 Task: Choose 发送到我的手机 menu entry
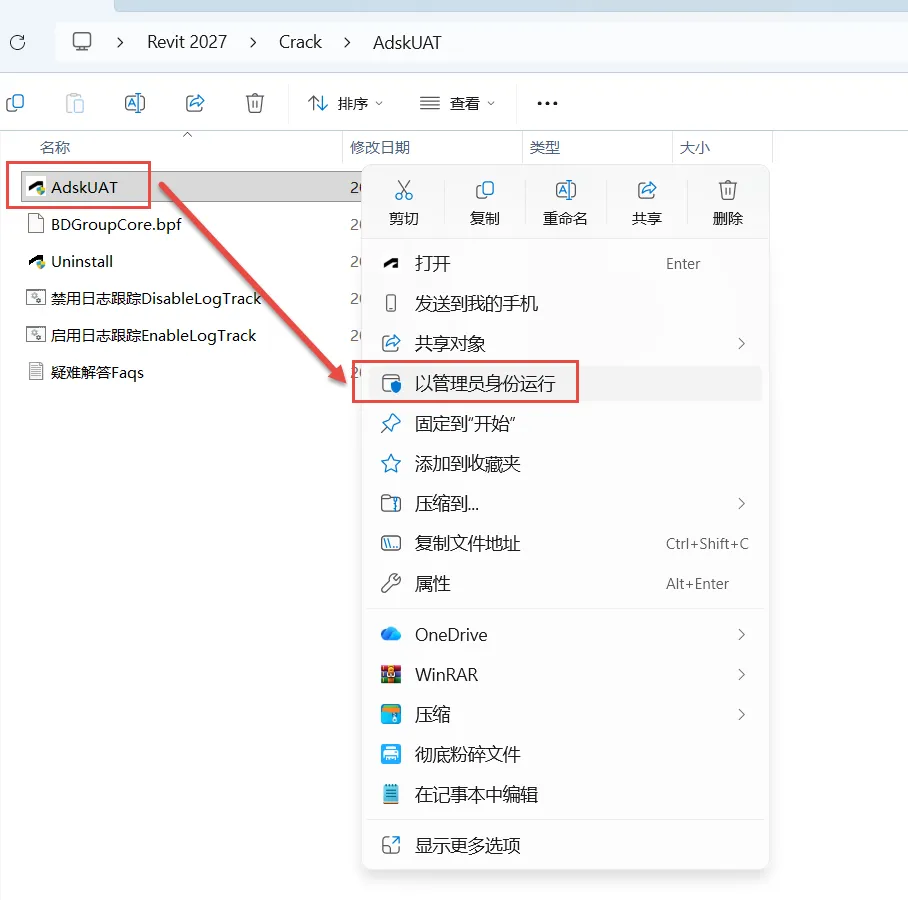565,303
